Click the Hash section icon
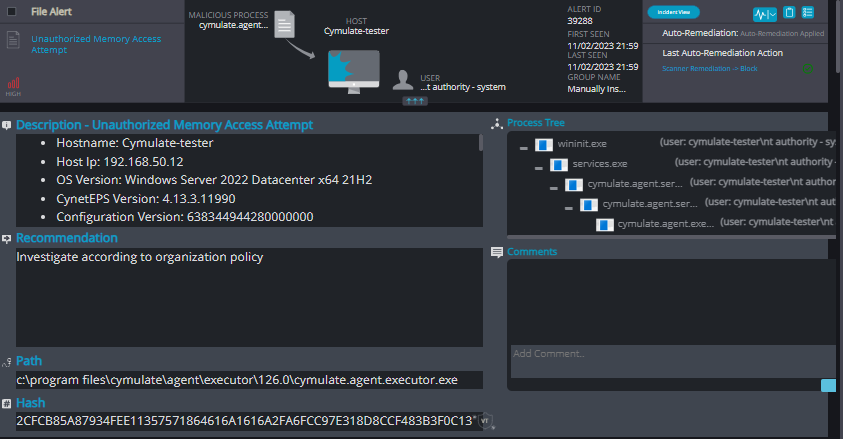This screenshot has width=843, height=439. pyautogui.click(x=6, y=404)
